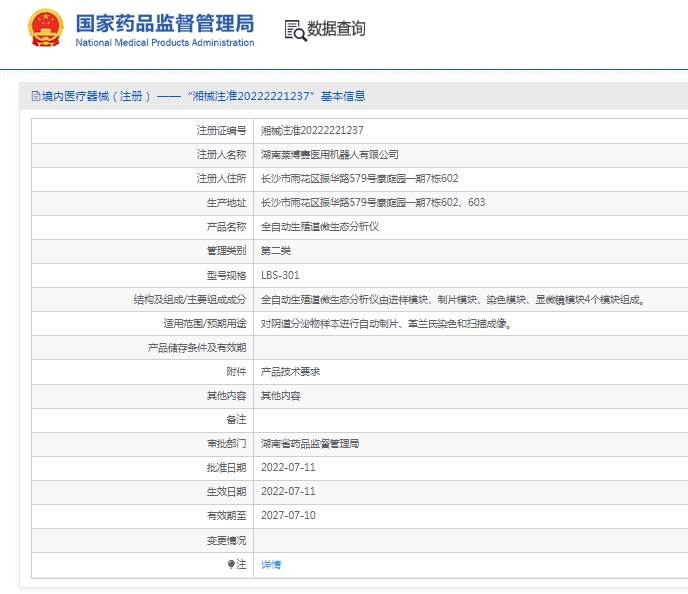688x594 pixels.
Task: Click the 境内医疗器械（注册）基本信息 heading
Action: pos(204,96)
